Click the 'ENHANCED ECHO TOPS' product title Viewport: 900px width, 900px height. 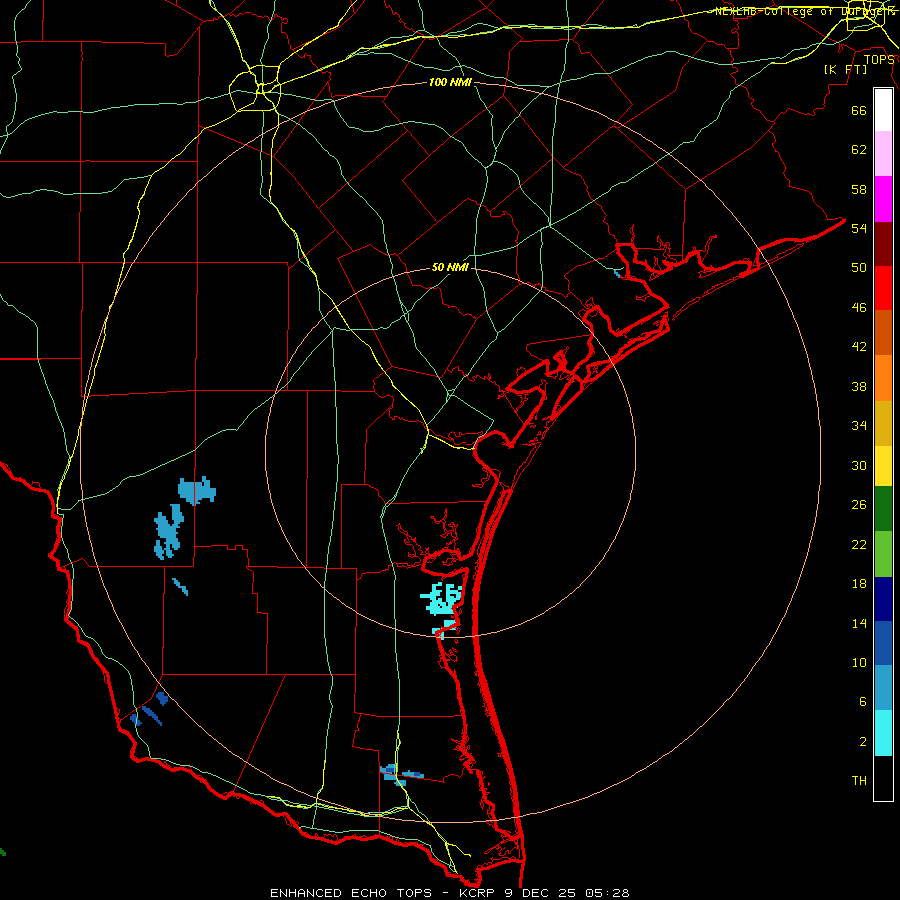click(x=351, y=893)
